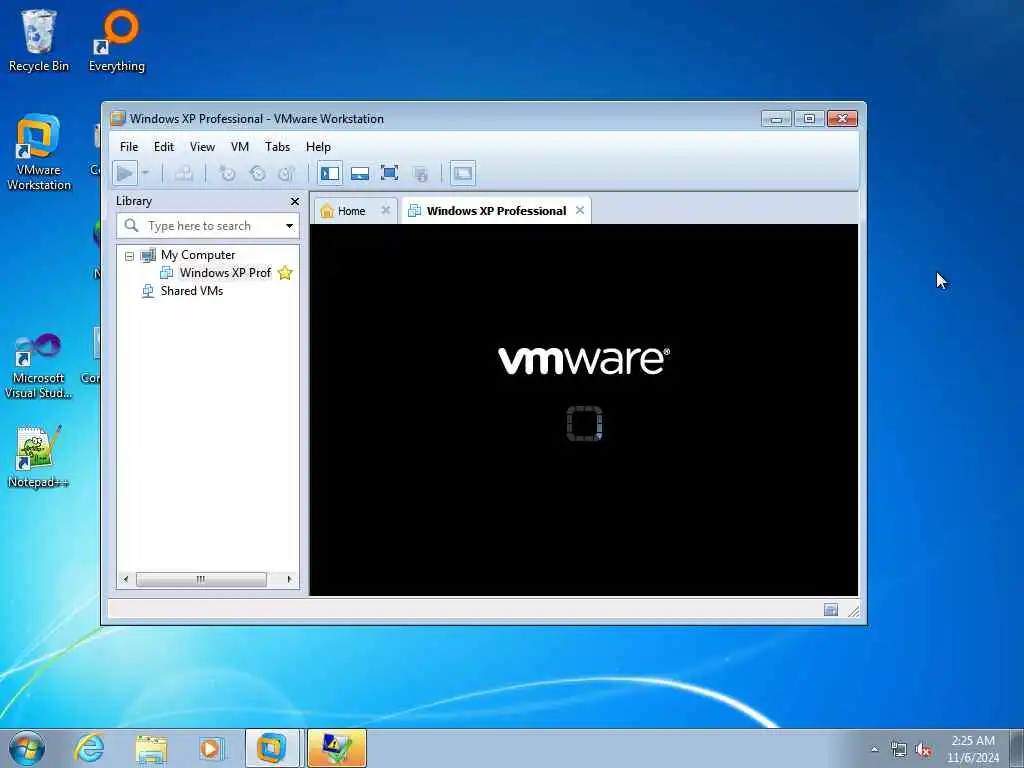Open Windows Explorer from the taskbar
1024x768 pixels.
[152, 748]
